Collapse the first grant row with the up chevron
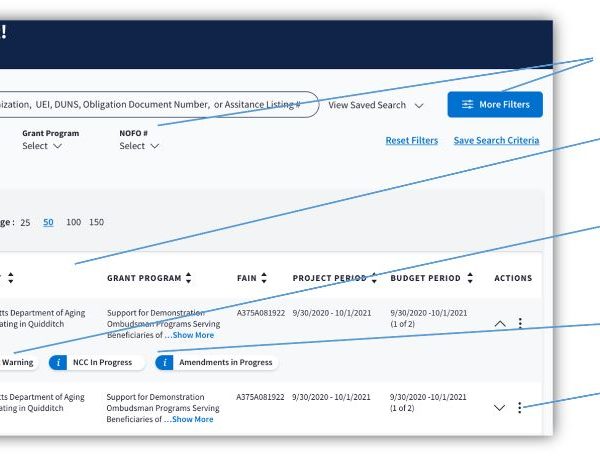The width and height of the screenshot is (600, 457). [500, 324]
